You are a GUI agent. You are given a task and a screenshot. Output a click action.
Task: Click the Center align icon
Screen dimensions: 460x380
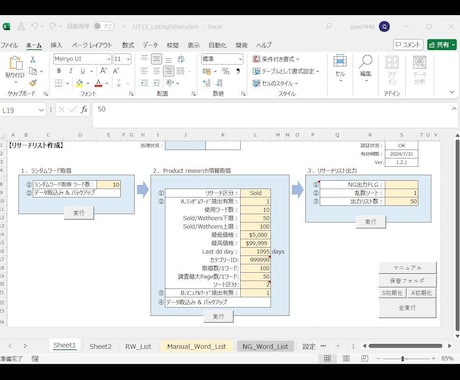tap(156, 71)
